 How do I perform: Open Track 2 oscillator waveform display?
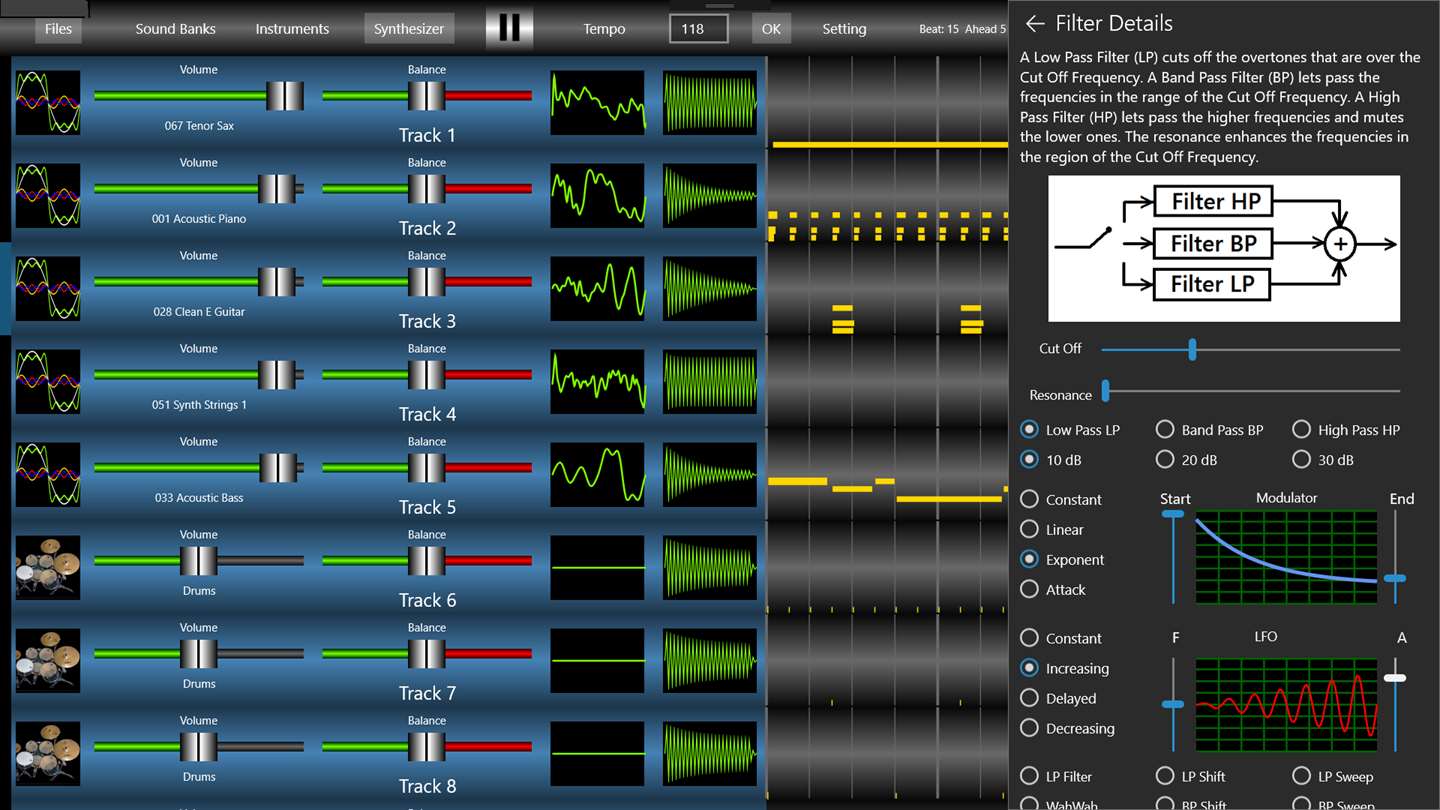tap(598, 195)
